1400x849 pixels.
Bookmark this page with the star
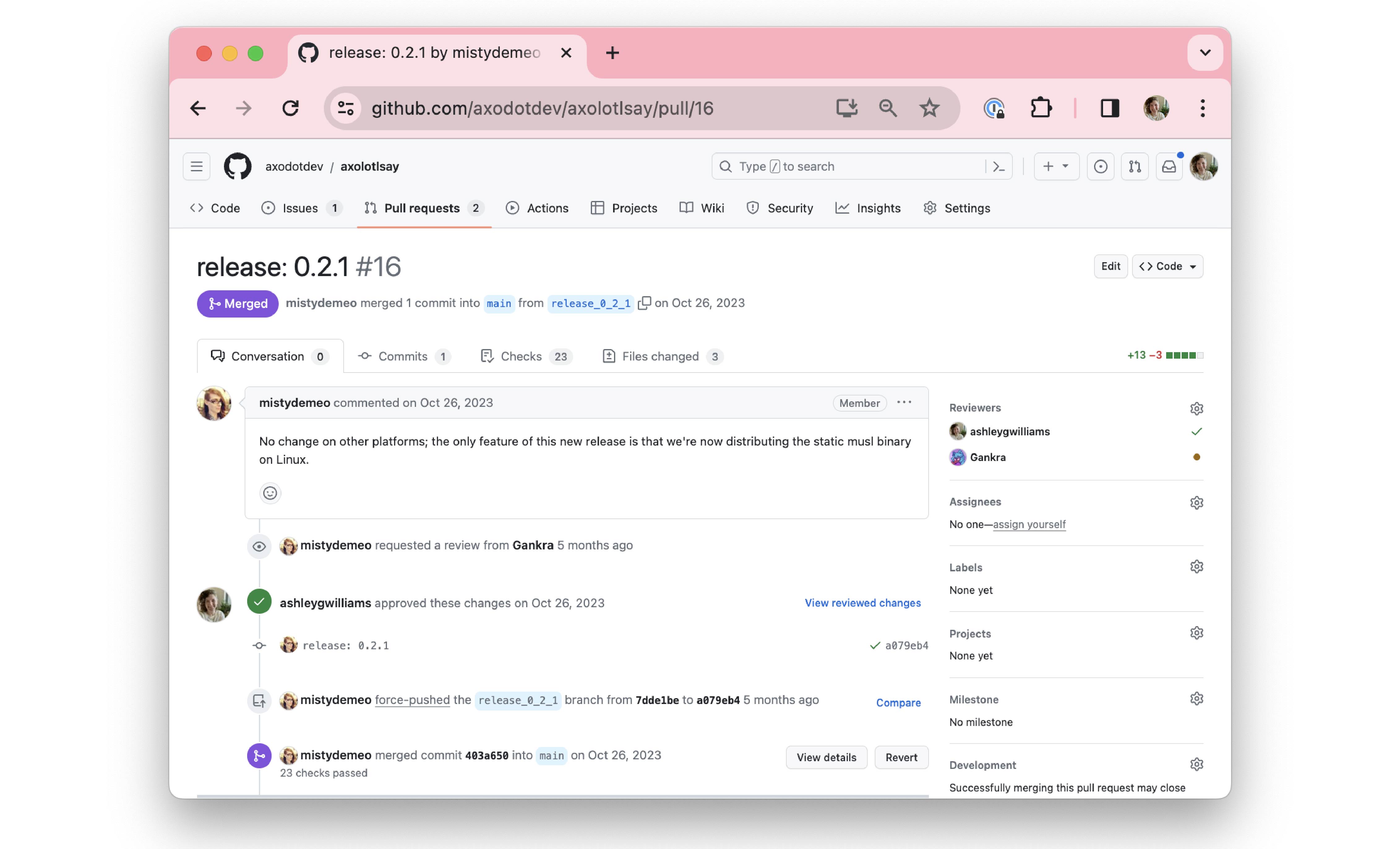[x=930, y=108]
